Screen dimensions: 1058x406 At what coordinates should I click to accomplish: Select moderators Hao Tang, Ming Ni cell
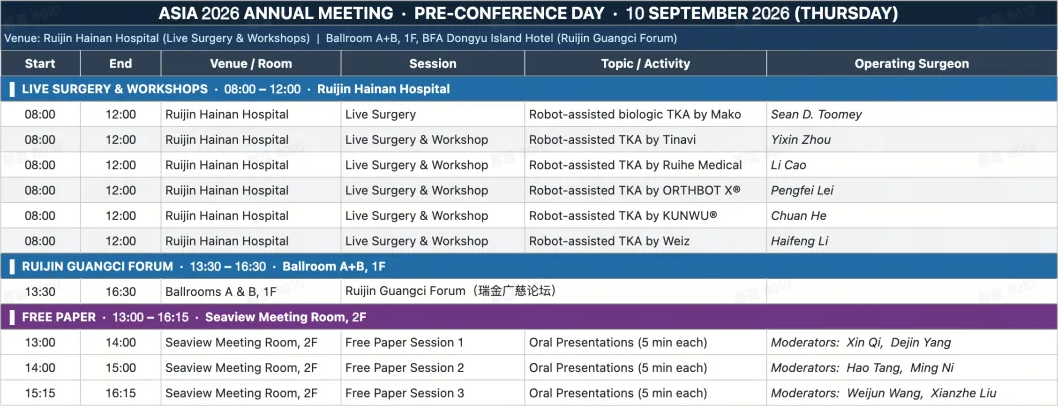pos(912,368)
